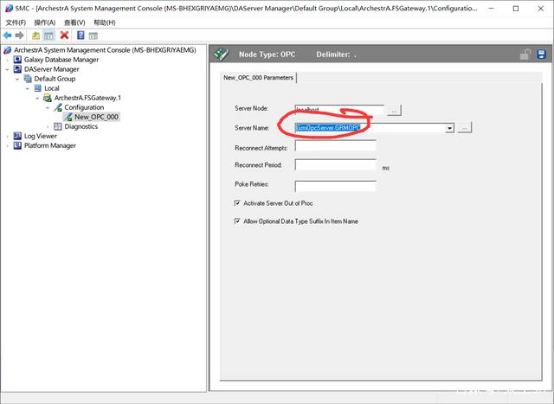Click the save disk icon in header
This screenshot has height=404, width=554.
[541, 54]
